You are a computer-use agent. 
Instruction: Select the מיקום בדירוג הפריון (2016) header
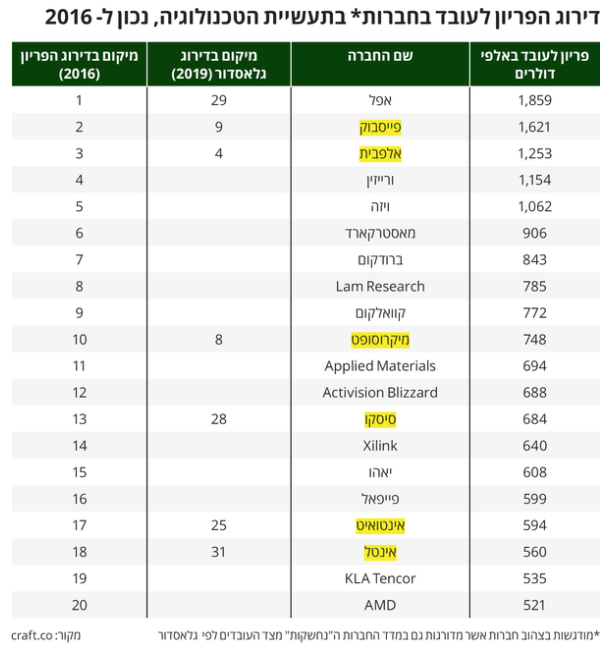[79, 64]
